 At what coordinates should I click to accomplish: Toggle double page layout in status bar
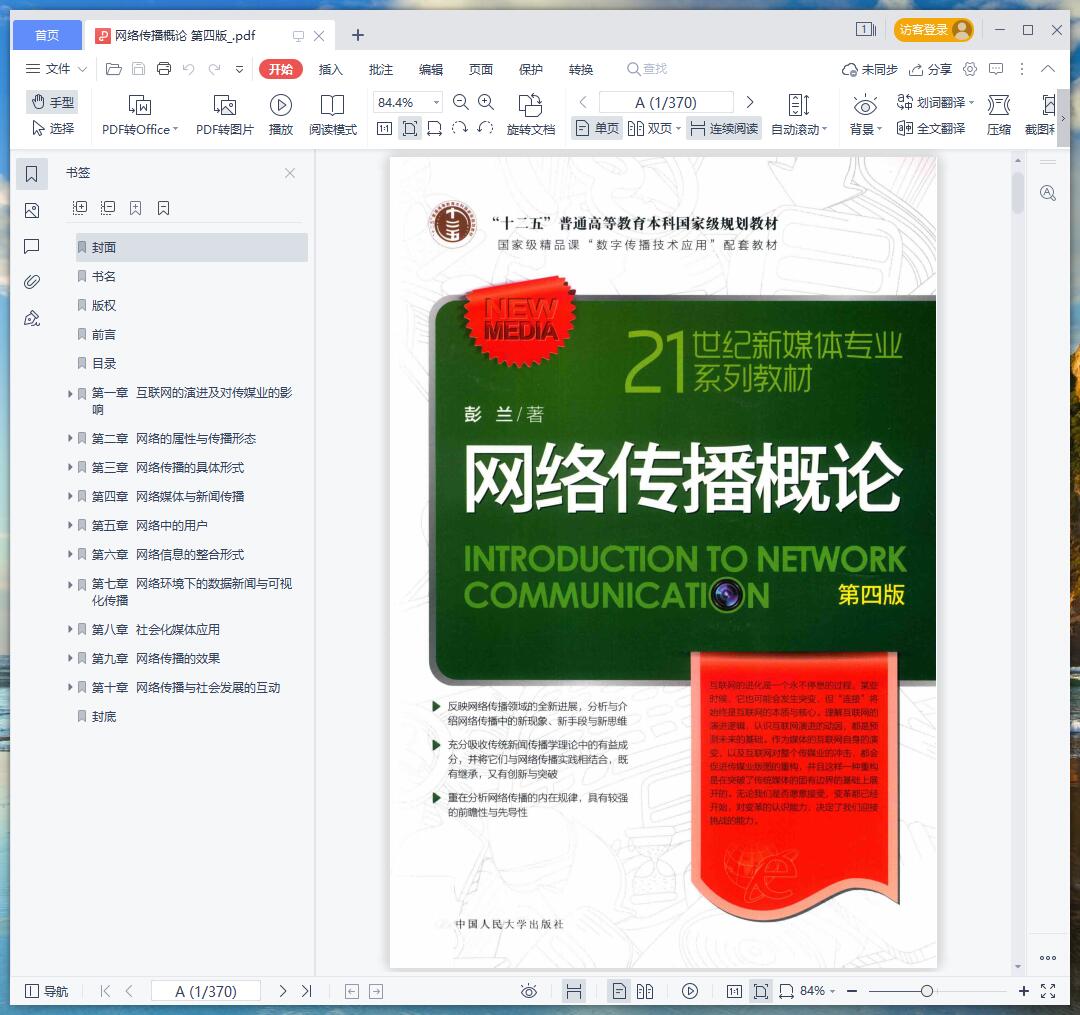pos(645,991)
